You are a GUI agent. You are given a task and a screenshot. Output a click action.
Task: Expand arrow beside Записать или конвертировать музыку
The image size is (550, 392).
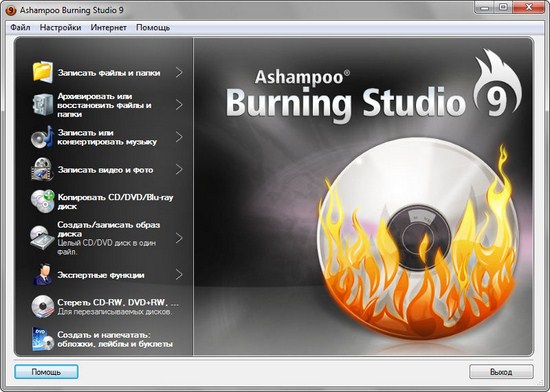179,137
